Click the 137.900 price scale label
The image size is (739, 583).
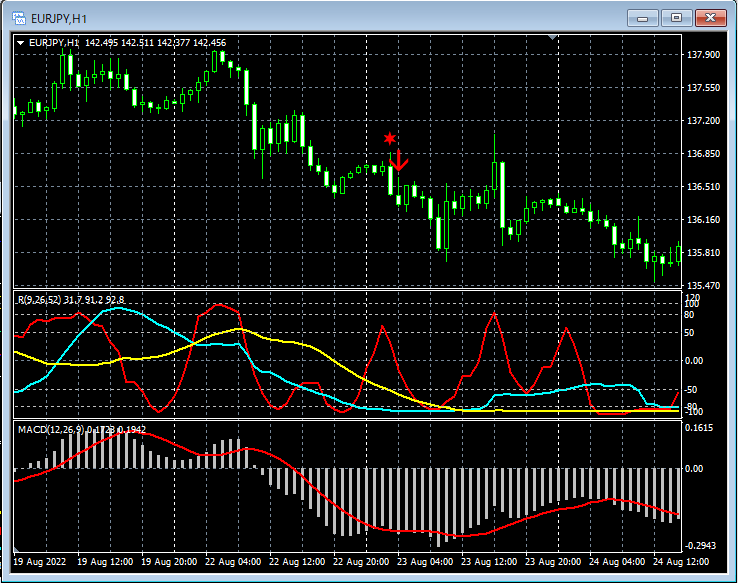click(705, 55)
